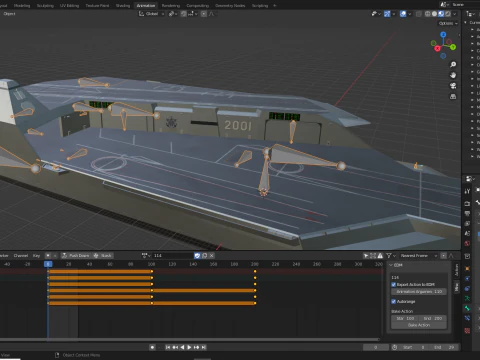Toggle camera view with the camera icon
Image resolution: width=480 pixels, height=360 pixels.
[x=453, y=86]
